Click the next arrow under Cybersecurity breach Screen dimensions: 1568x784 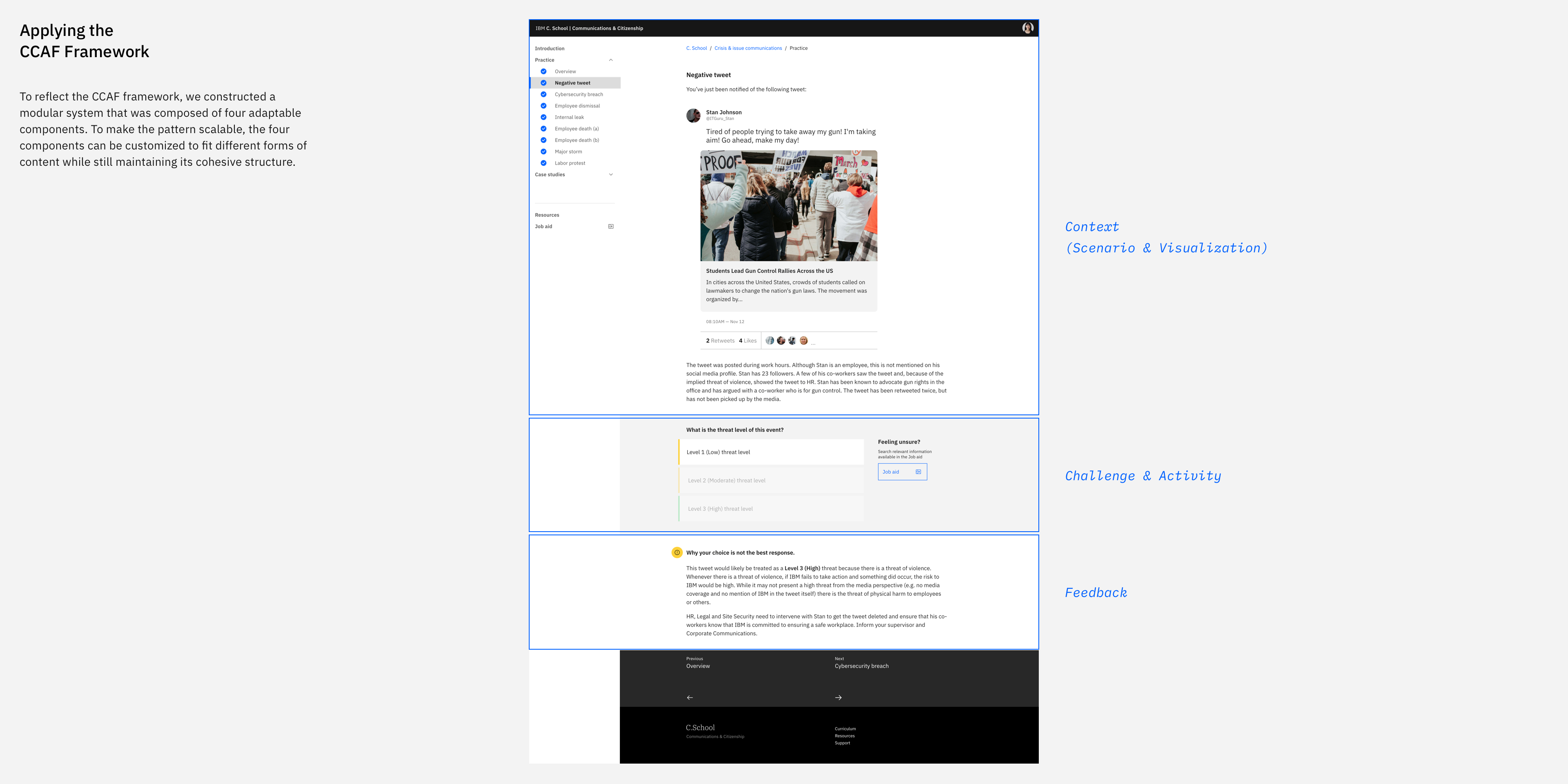(x=838, y=697)
